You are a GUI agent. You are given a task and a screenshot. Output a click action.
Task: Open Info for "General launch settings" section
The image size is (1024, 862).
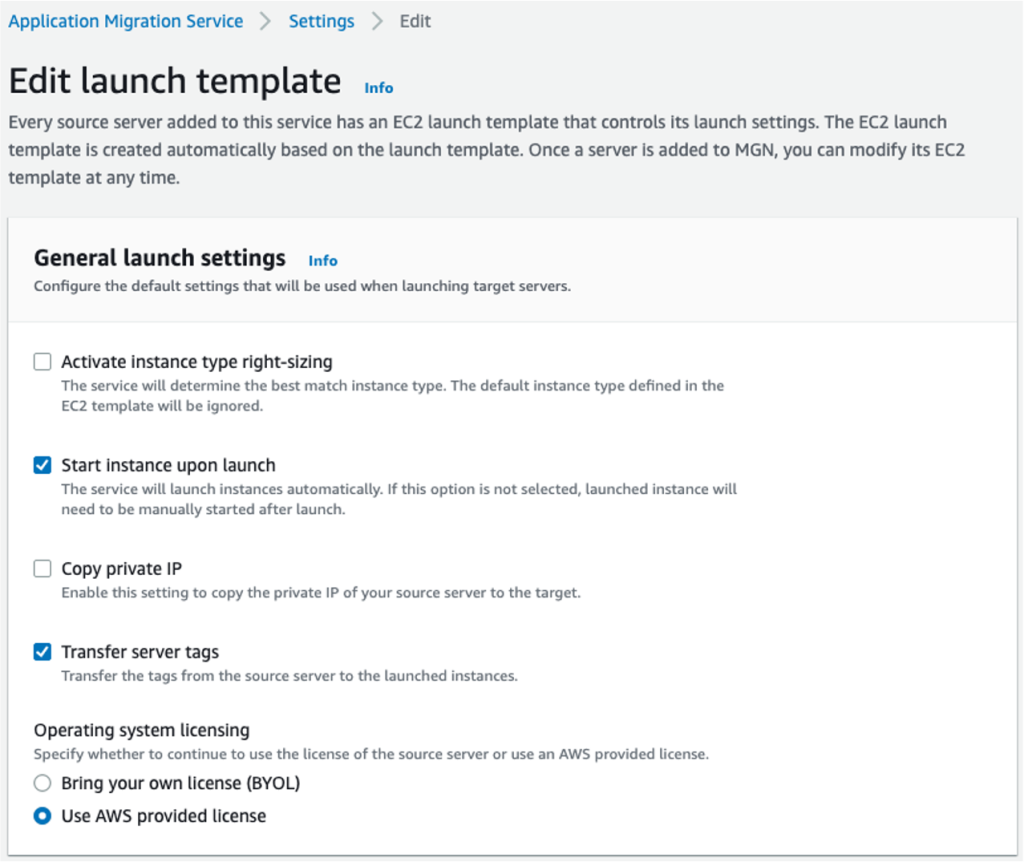coord(322,260)
